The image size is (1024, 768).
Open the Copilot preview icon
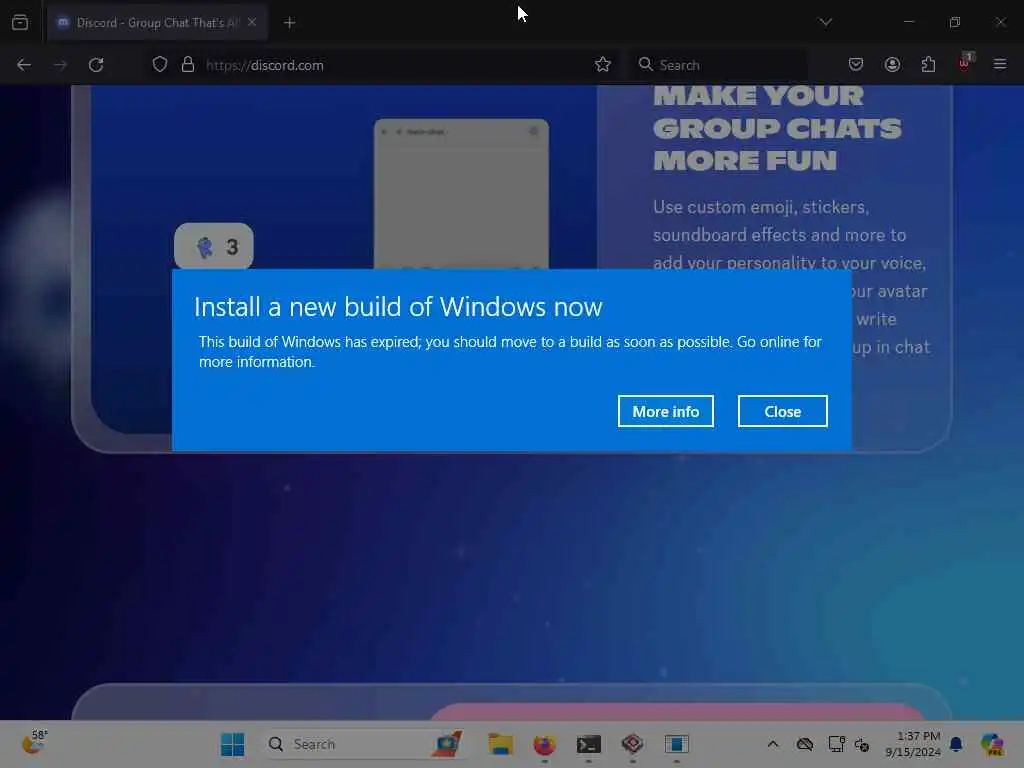coord(992,744)
